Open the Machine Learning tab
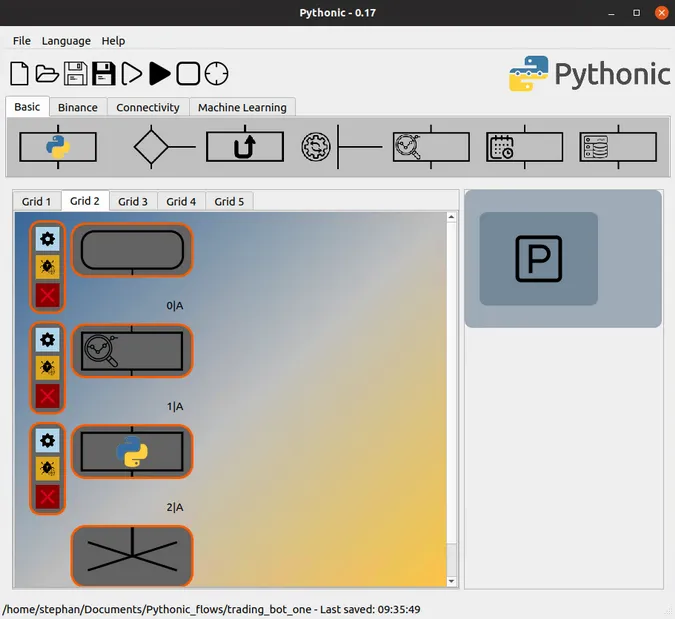The width and height of the screenshot is (675, 619). 242,107
